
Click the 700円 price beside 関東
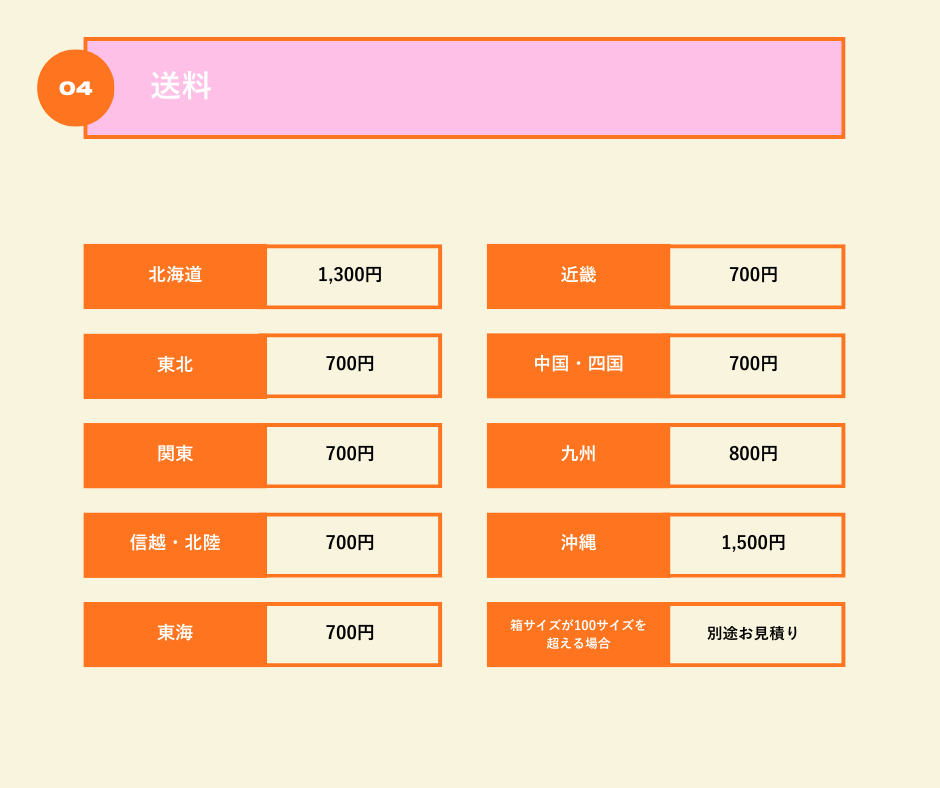351,454
